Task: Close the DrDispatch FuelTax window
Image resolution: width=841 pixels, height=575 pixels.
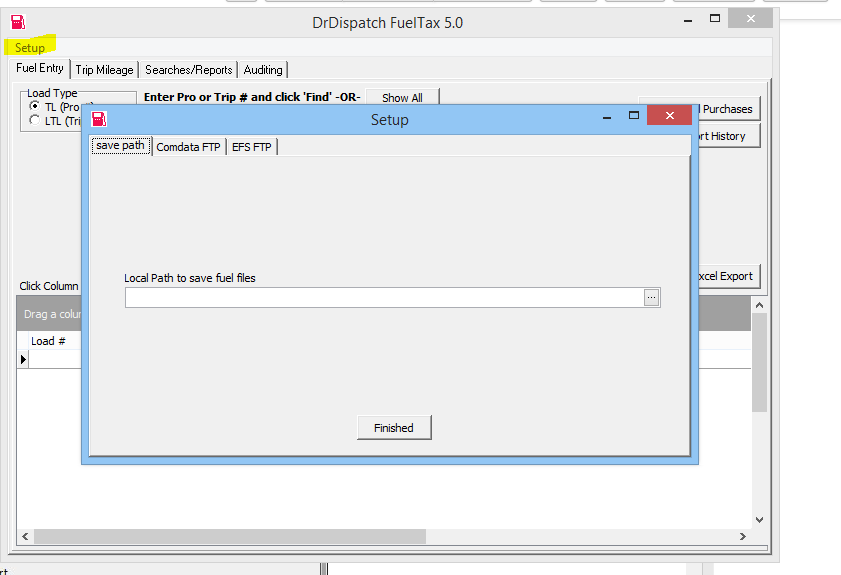Action: 751,19
